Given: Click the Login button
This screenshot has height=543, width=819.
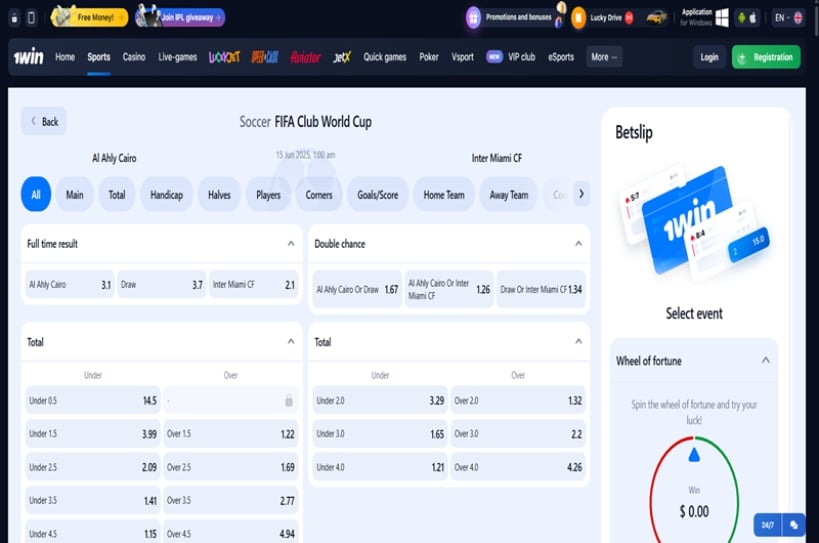Looking at the screenshot, I should [x=709, y=57].
